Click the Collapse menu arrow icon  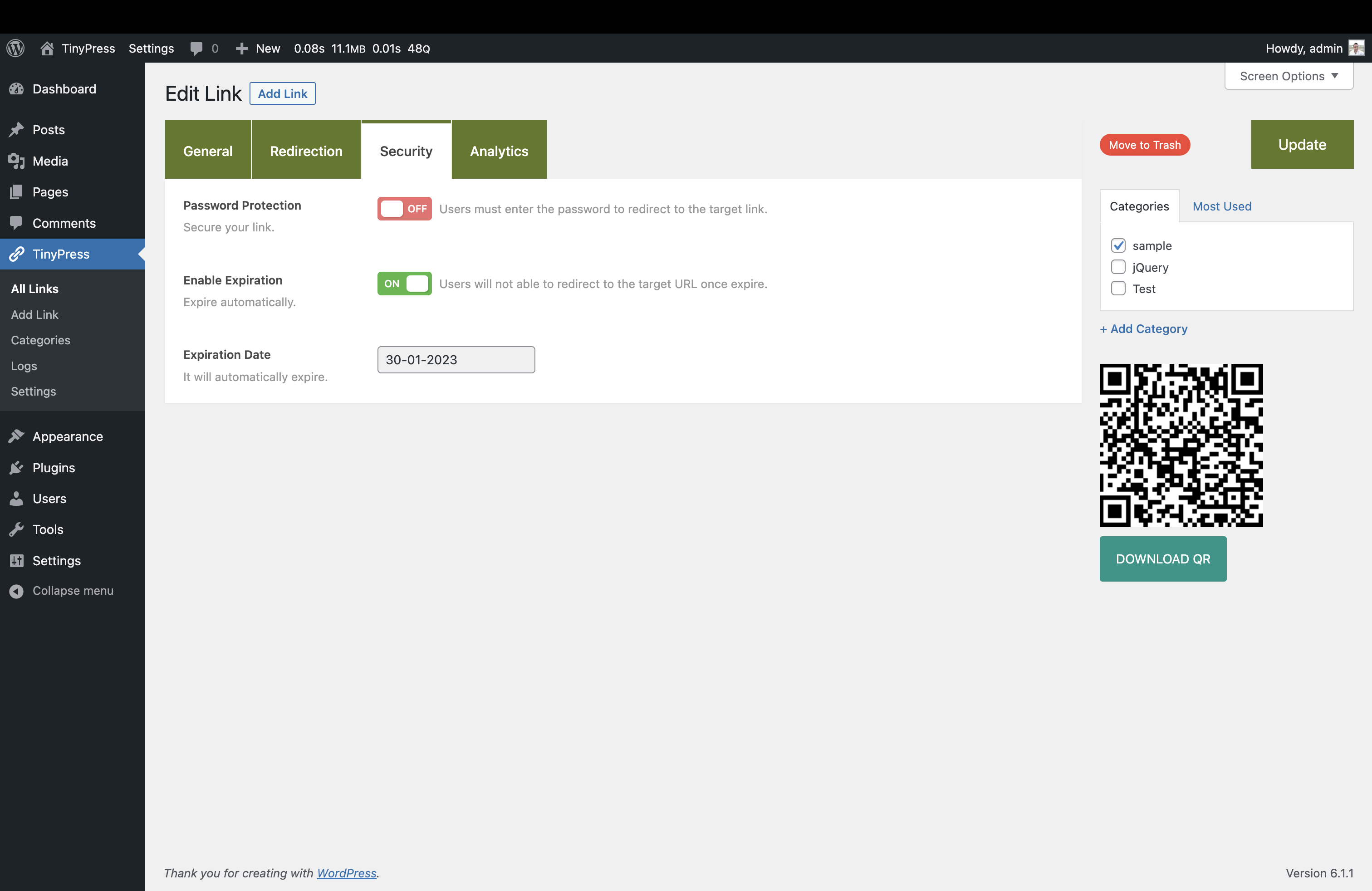(x=16, y=591)
